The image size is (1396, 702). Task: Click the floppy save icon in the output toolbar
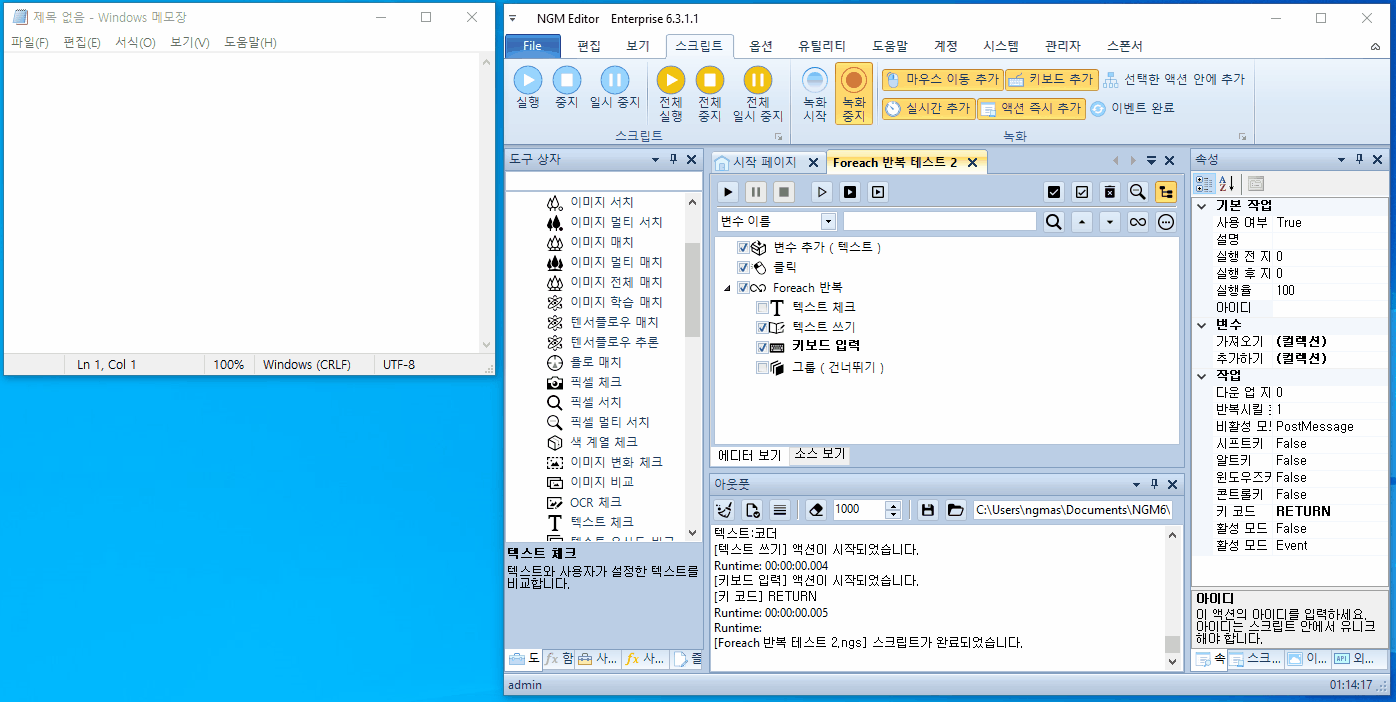pyautogui.click(x=928, y=510)
